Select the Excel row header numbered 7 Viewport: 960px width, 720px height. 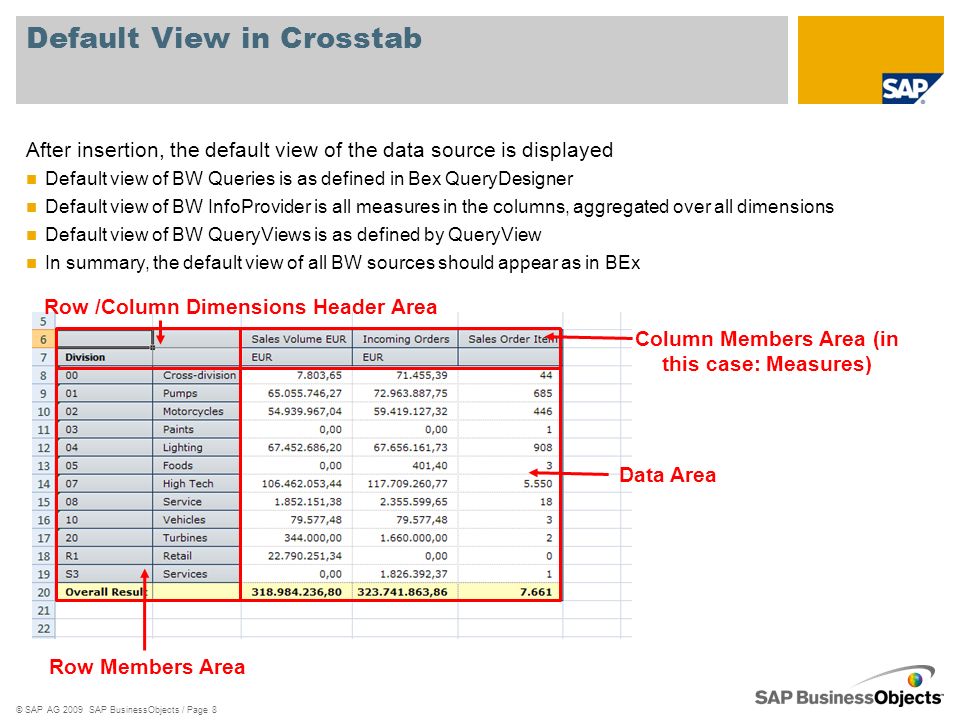[x=43, y=358]
